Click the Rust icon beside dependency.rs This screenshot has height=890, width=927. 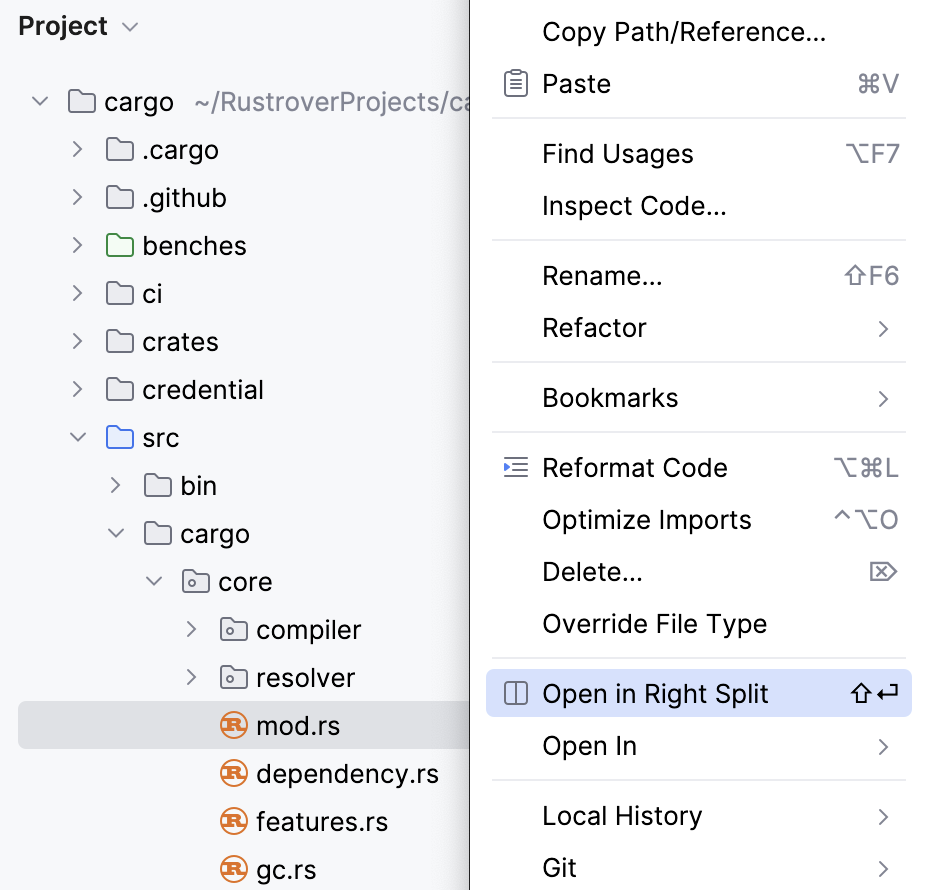click(x=233, y=774)
